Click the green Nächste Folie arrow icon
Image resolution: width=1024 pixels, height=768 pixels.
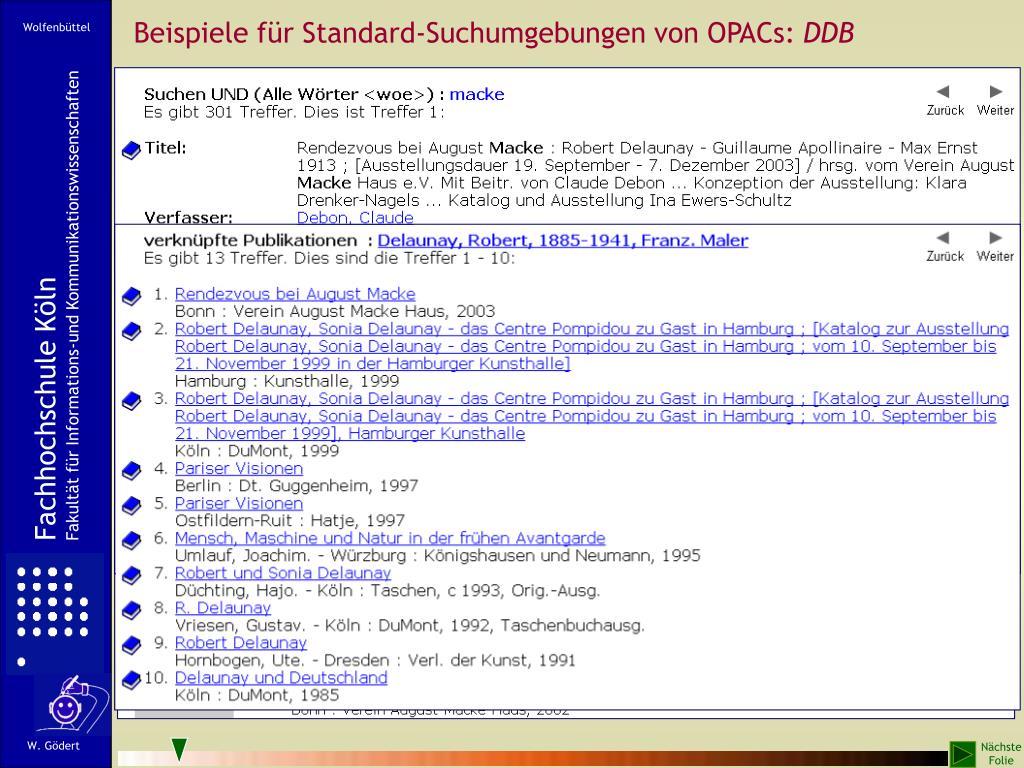click(x=962, y=754)
